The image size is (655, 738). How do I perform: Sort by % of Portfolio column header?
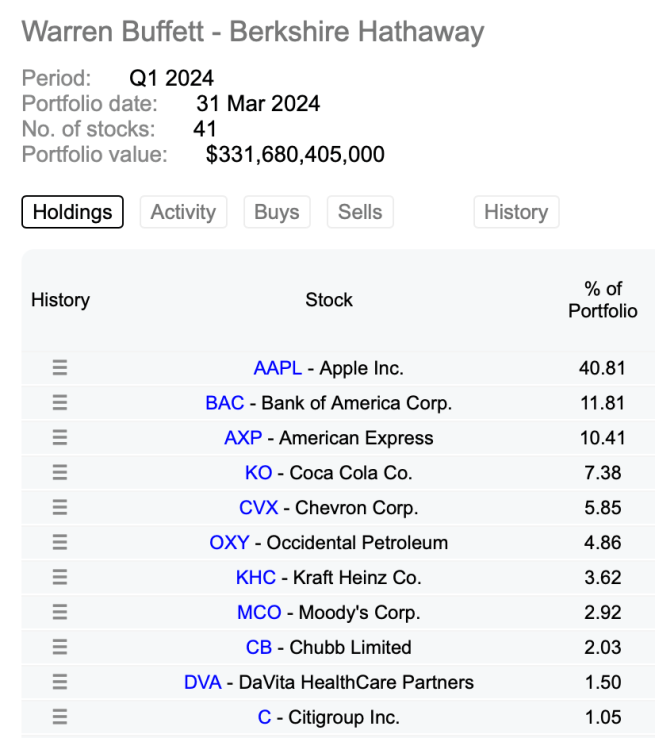point(602,300)
